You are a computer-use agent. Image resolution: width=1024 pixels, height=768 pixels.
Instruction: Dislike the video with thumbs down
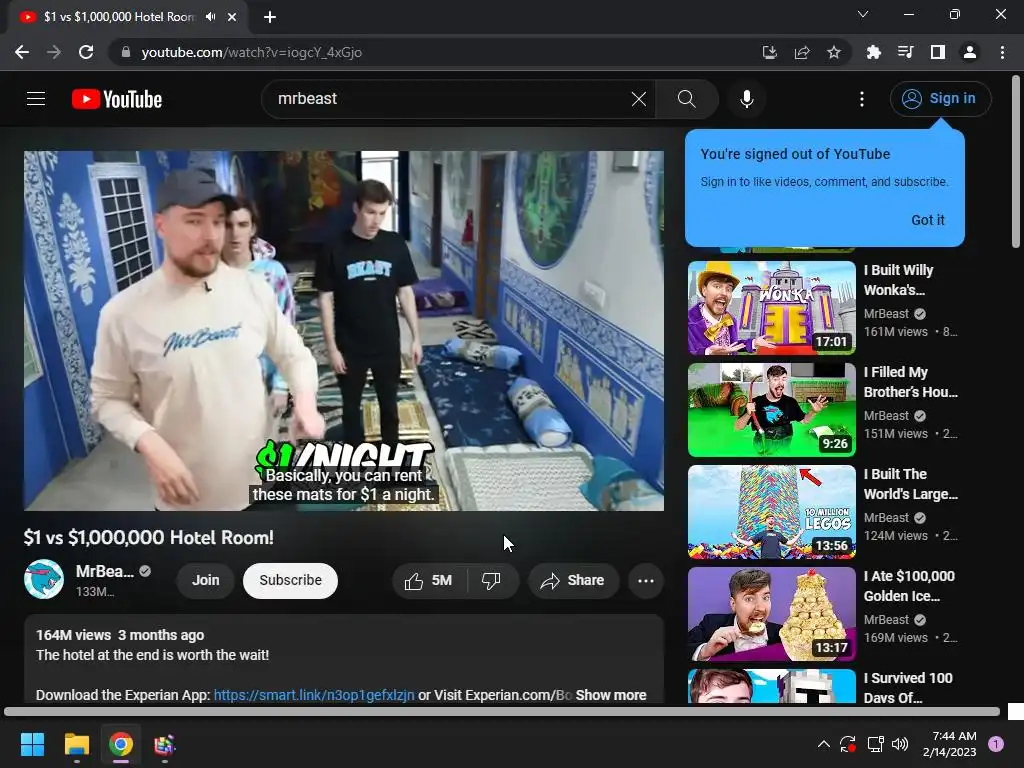tap(492, 581)
